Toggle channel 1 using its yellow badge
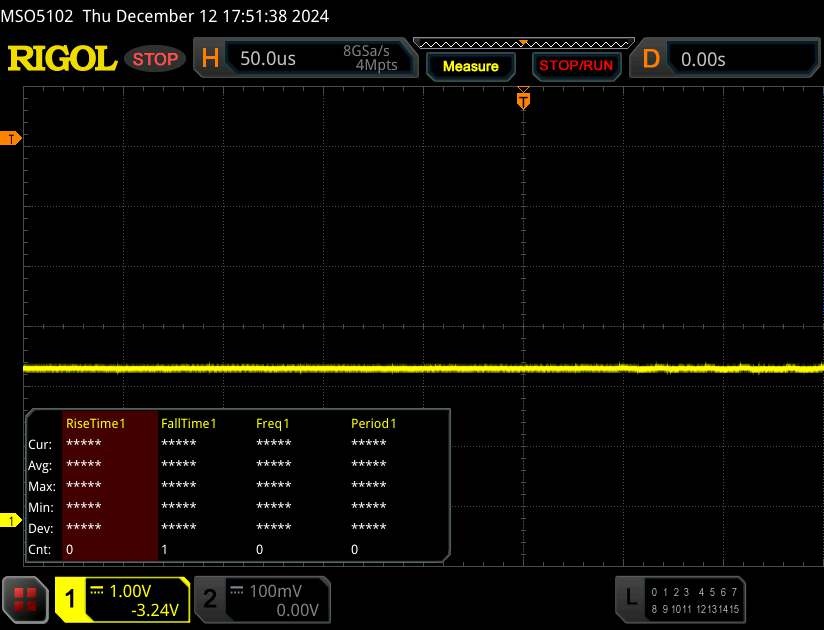 point(71,598)
